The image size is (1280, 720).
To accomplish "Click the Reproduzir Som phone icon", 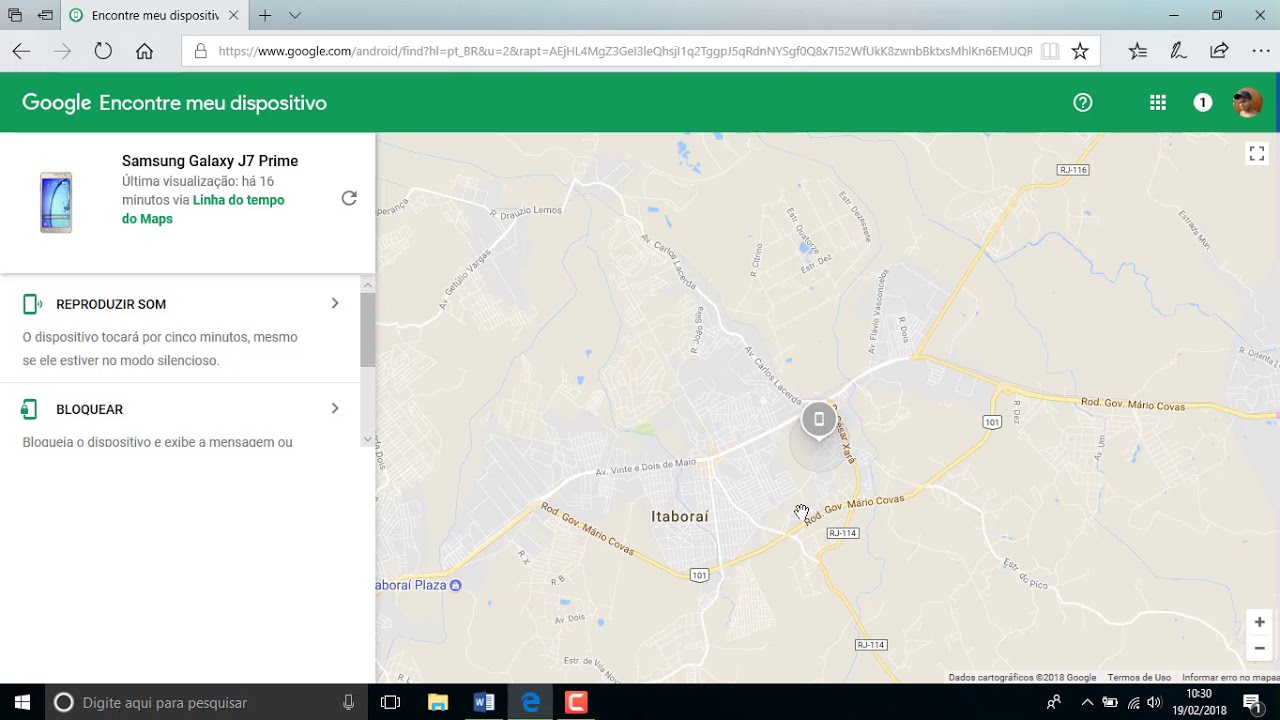I will [x=32, y=304].
